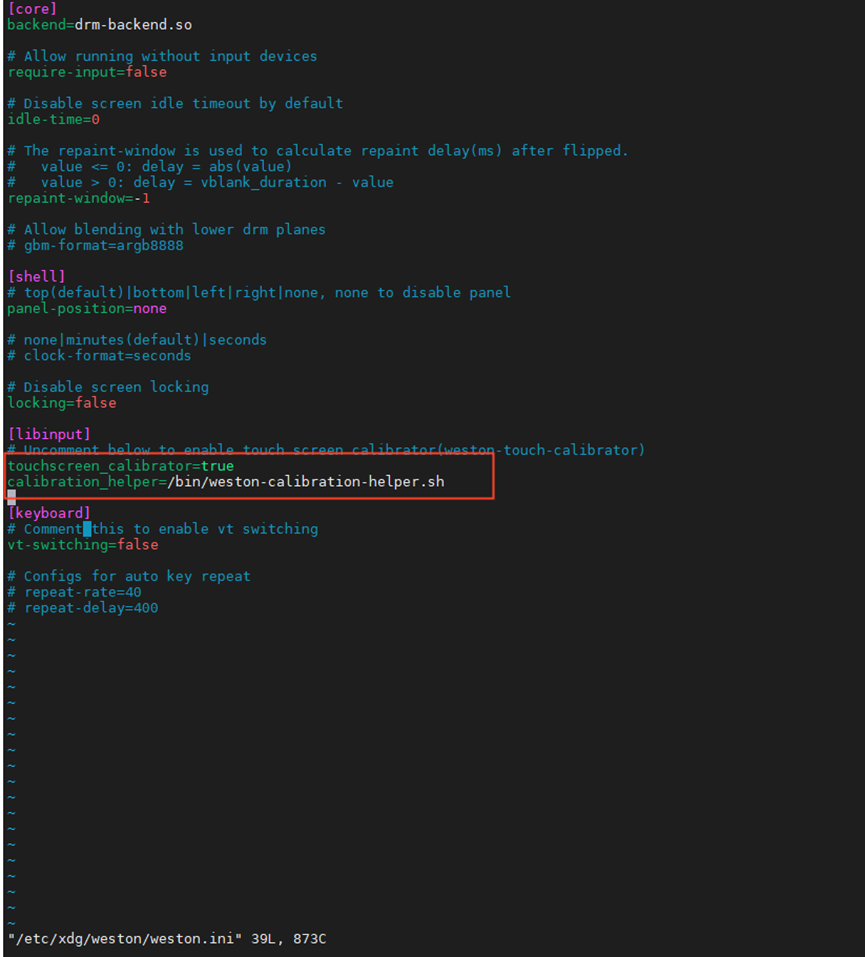Click the locking=false line
The height and width of the screenshot is (957, 865).
pyautogui.click(x=62, y=403)
